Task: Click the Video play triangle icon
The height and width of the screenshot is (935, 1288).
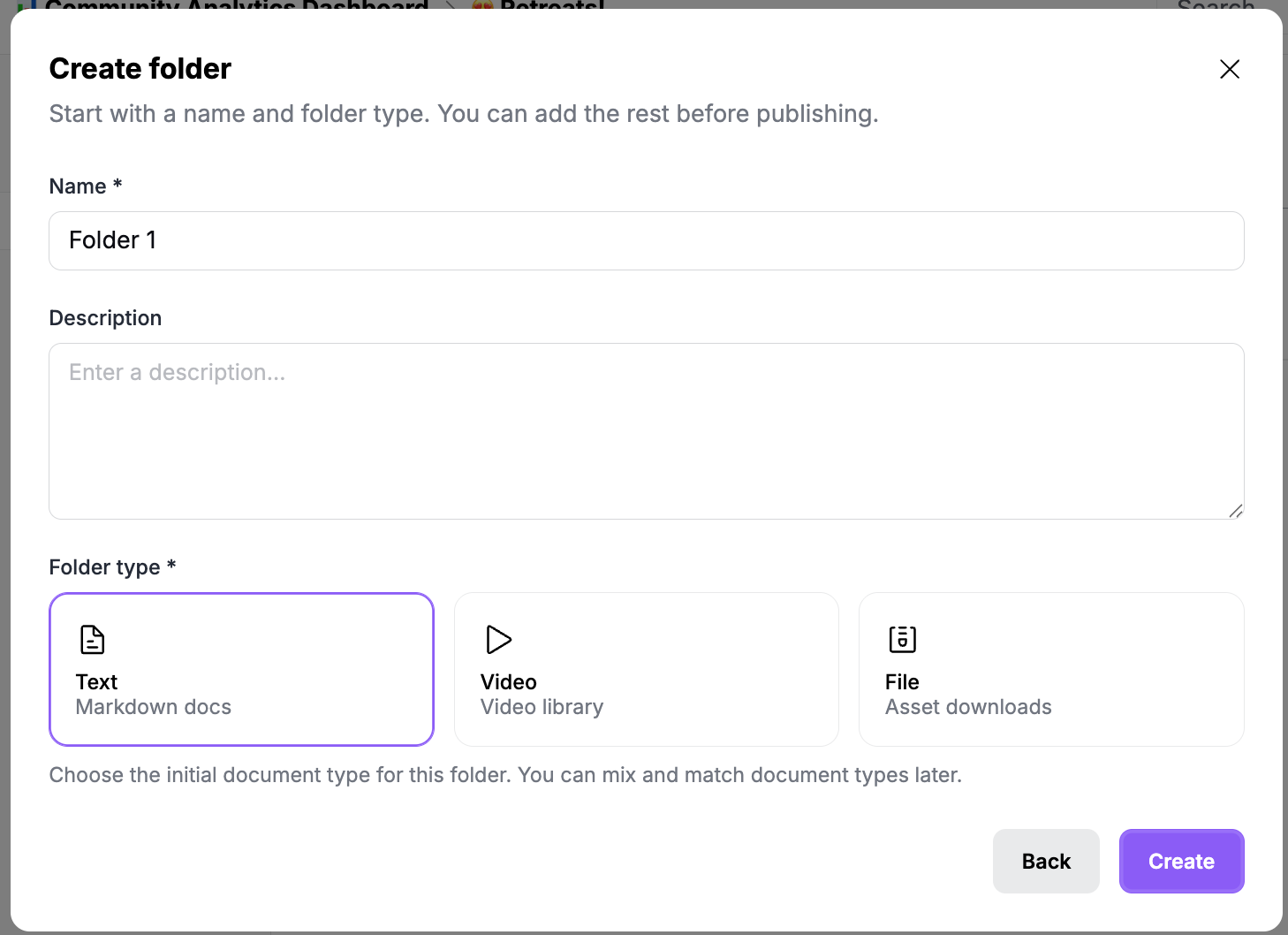Action: pos(498,639)
